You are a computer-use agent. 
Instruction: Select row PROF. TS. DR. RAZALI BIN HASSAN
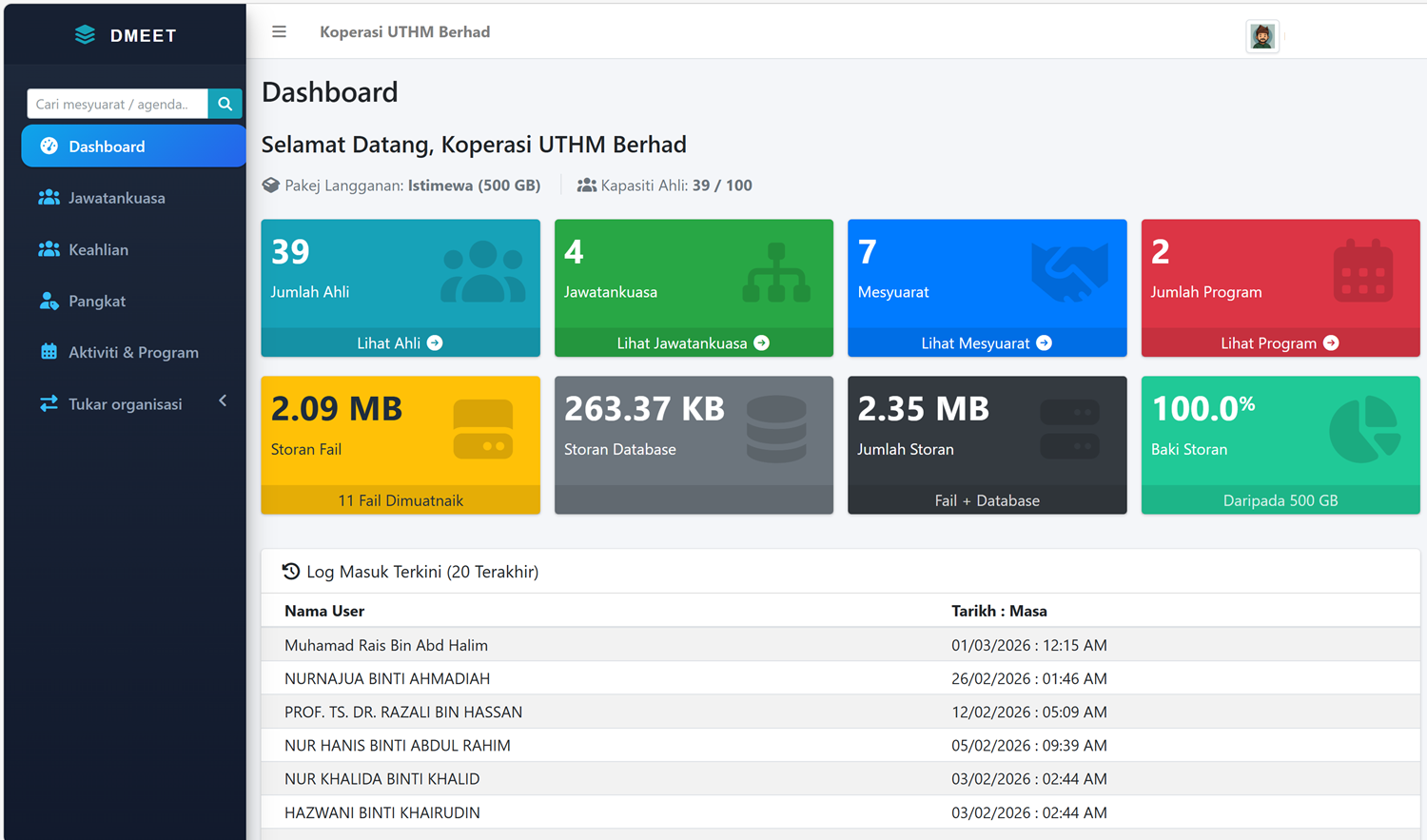click(841, 712)
